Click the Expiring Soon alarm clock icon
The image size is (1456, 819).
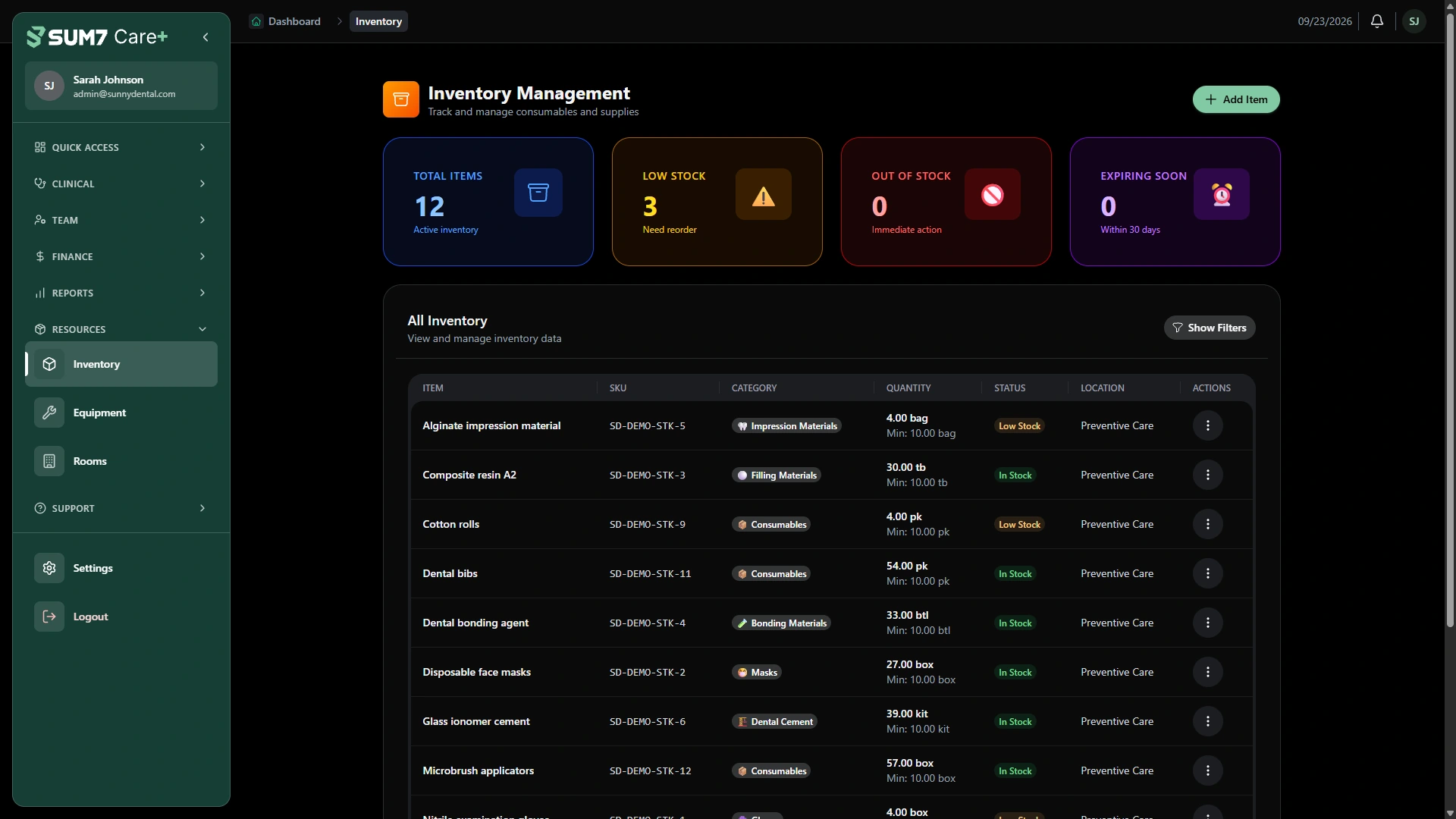tap(1222, 194)
